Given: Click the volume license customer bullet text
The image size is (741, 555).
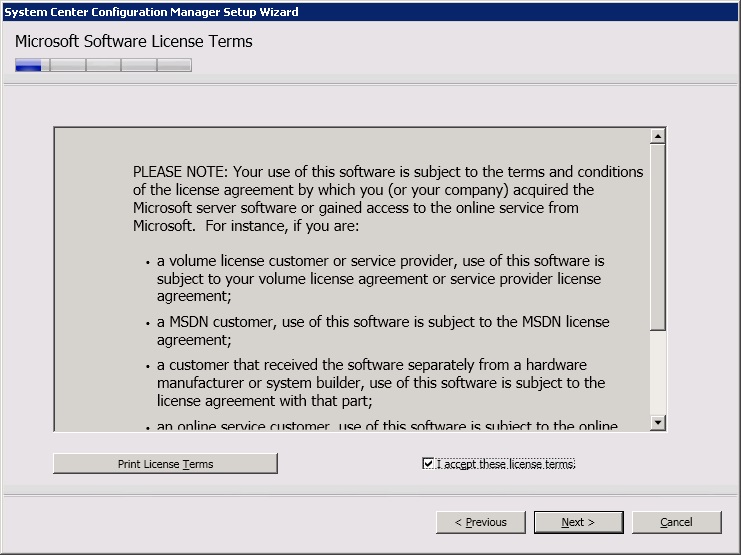Looking at the screenshot, I should 380,278.
